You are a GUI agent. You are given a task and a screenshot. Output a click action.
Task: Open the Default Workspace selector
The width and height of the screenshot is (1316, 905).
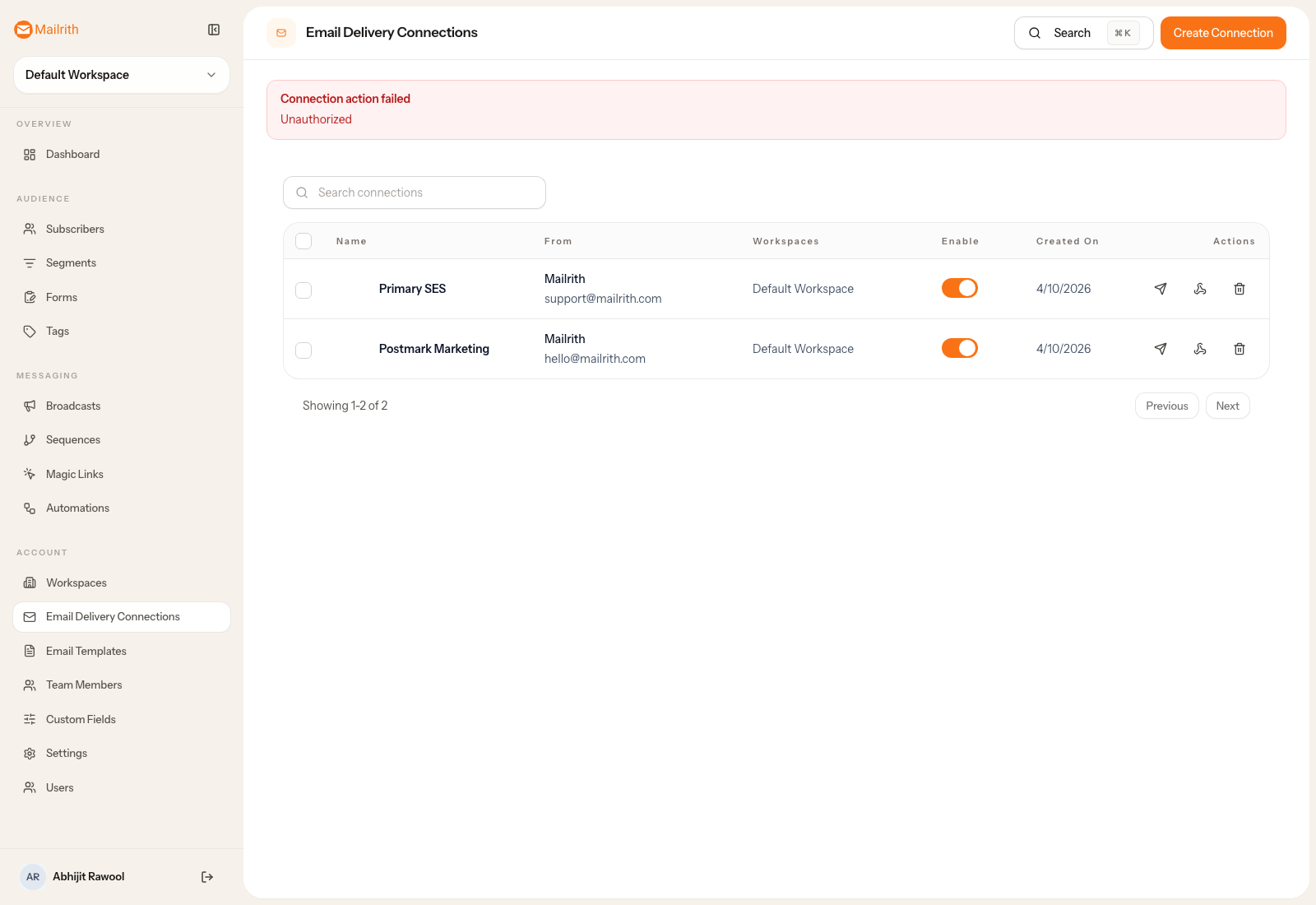coord(121,75)
